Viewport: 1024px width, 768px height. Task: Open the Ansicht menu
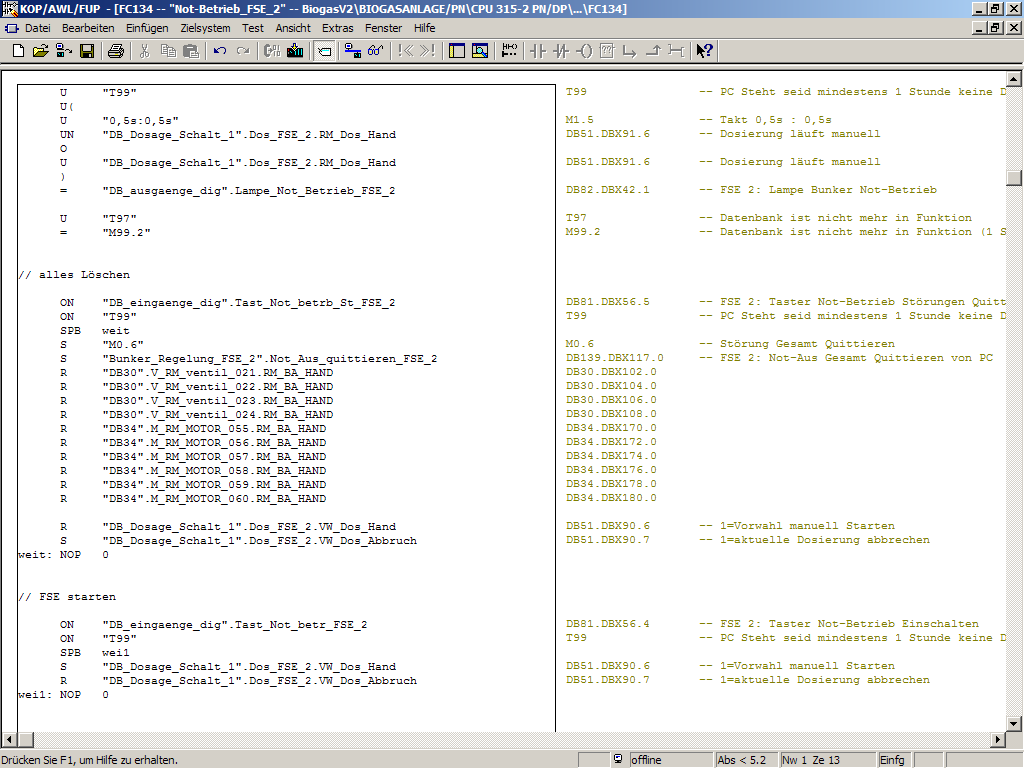click(293, 28)
